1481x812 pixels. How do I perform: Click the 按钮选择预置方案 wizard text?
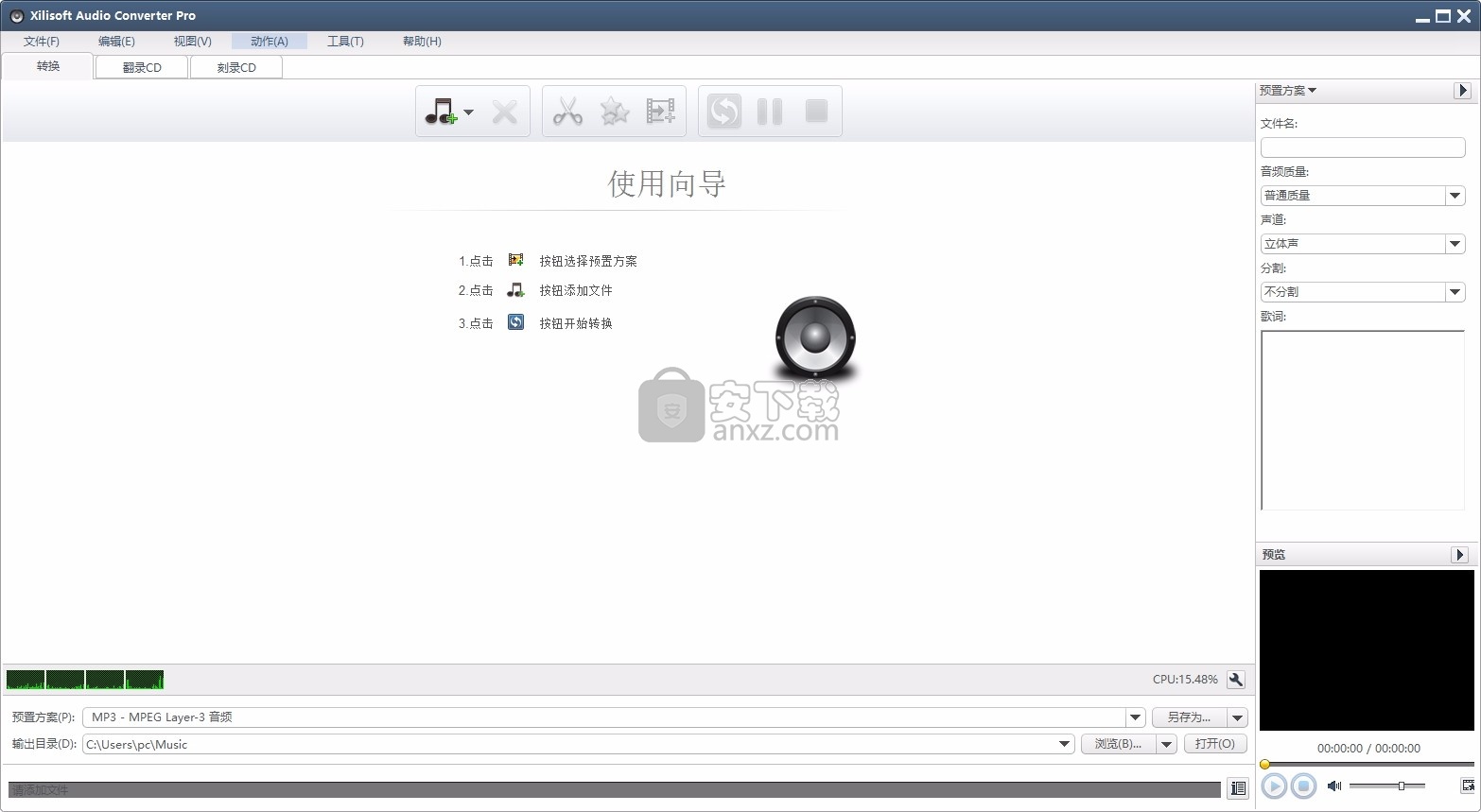coord(588,261)
